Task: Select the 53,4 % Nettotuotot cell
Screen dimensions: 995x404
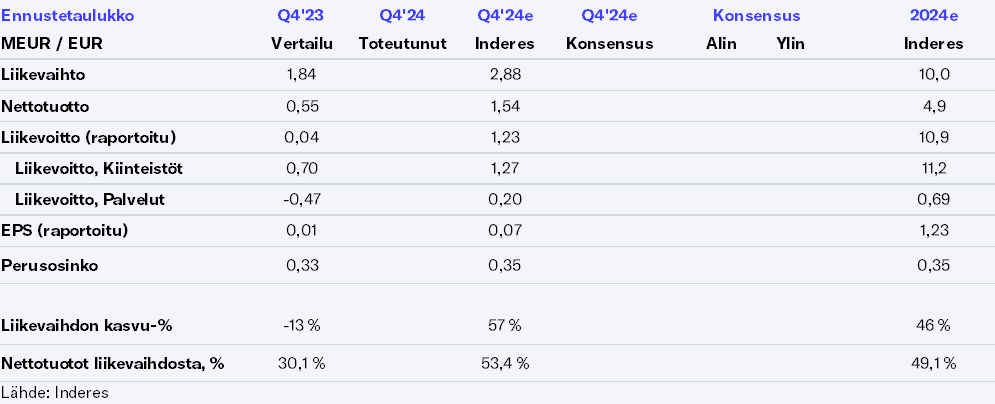Action: coord(504,363)
